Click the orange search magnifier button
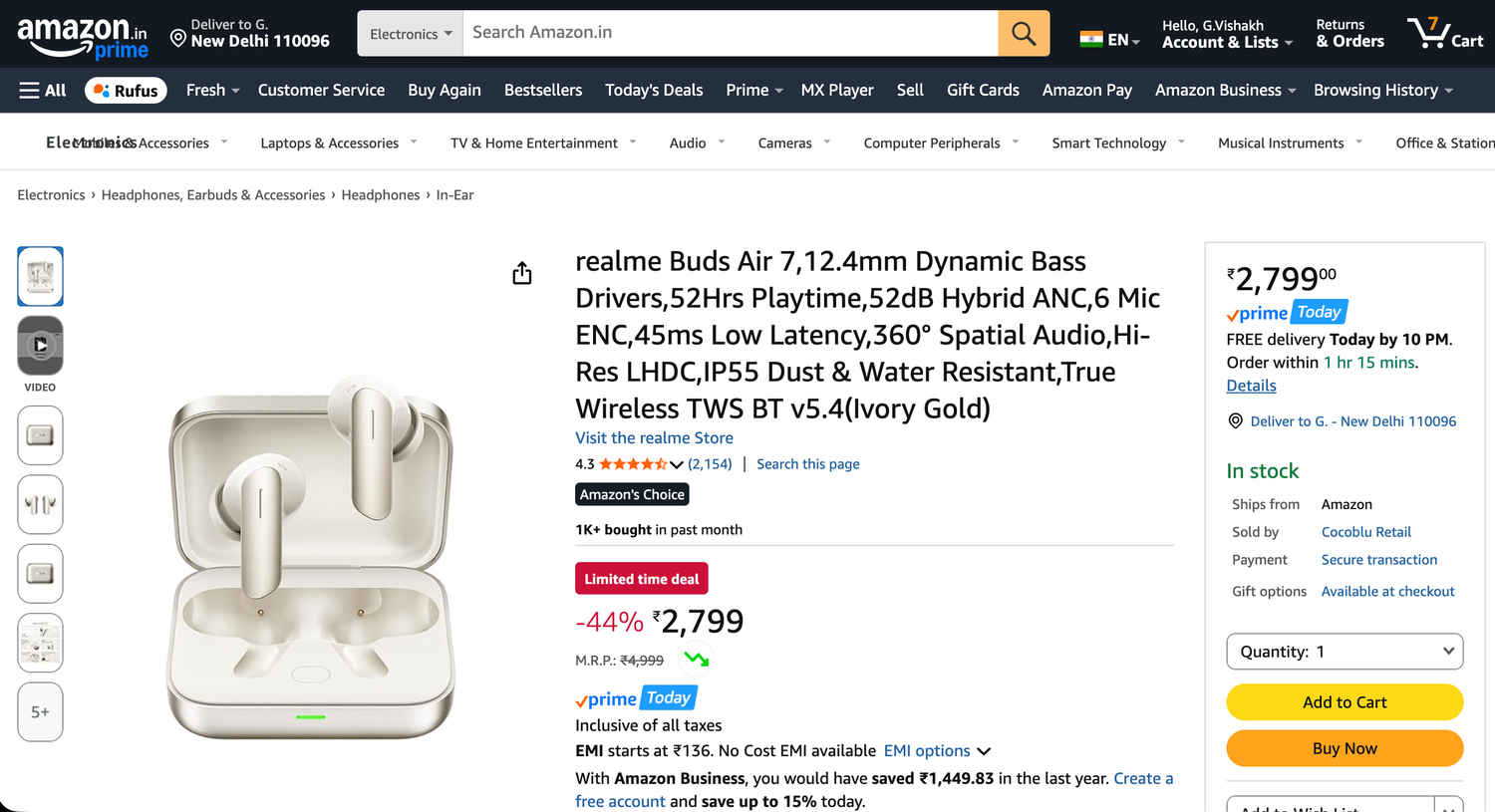Image resolution: width=1495 pixels, height=812 pixels. (1024, 33)
